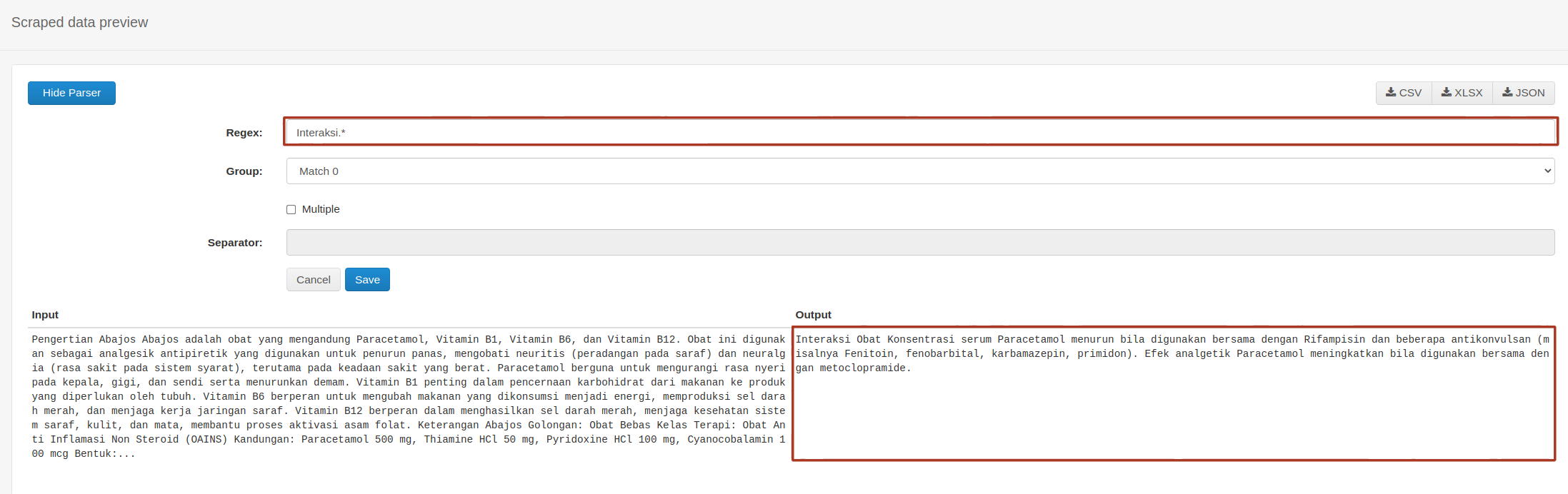Click the 'Output' column header
Screen dimensions: 1568x494
click(813, 315)
